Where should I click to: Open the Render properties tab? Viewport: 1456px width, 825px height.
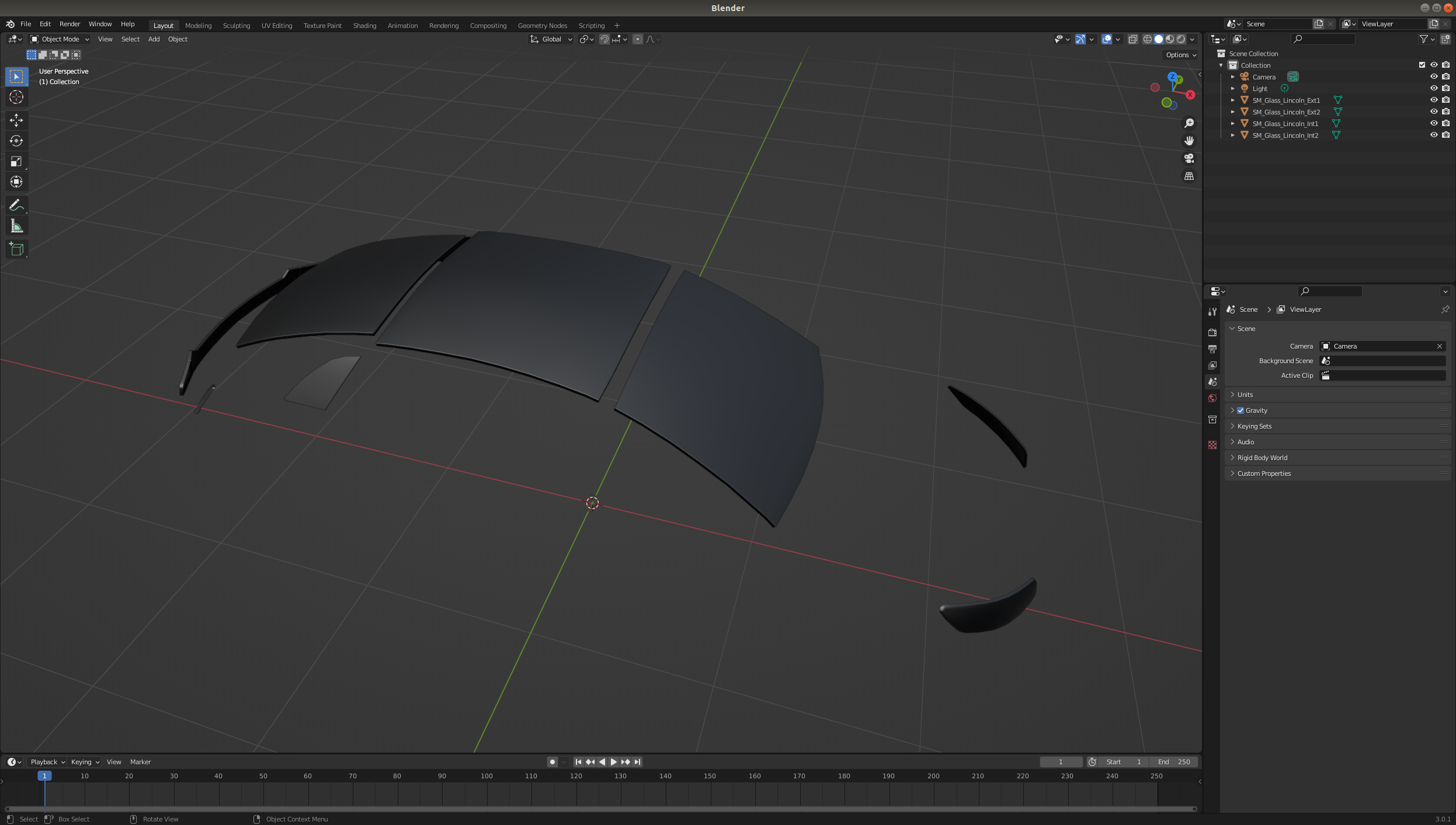click(x=1212, y=332)
